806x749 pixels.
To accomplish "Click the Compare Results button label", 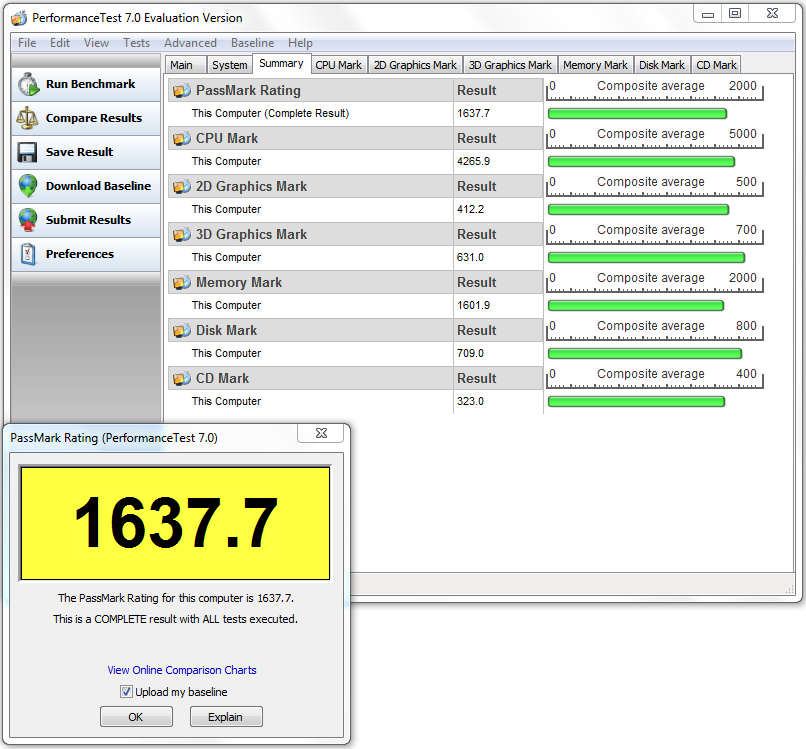I will [94, 118].
